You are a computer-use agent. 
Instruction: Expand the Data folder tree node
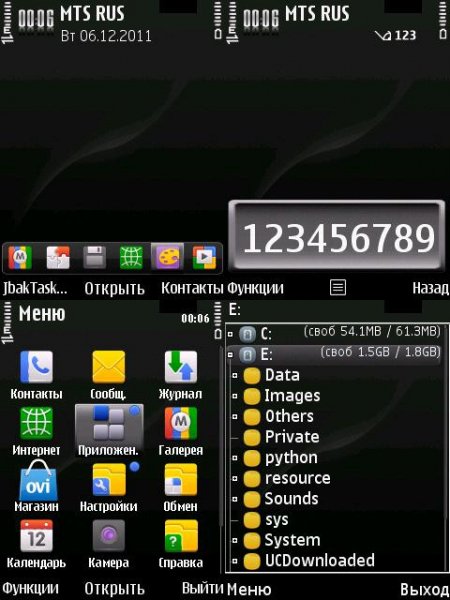(x=235, y=376)
